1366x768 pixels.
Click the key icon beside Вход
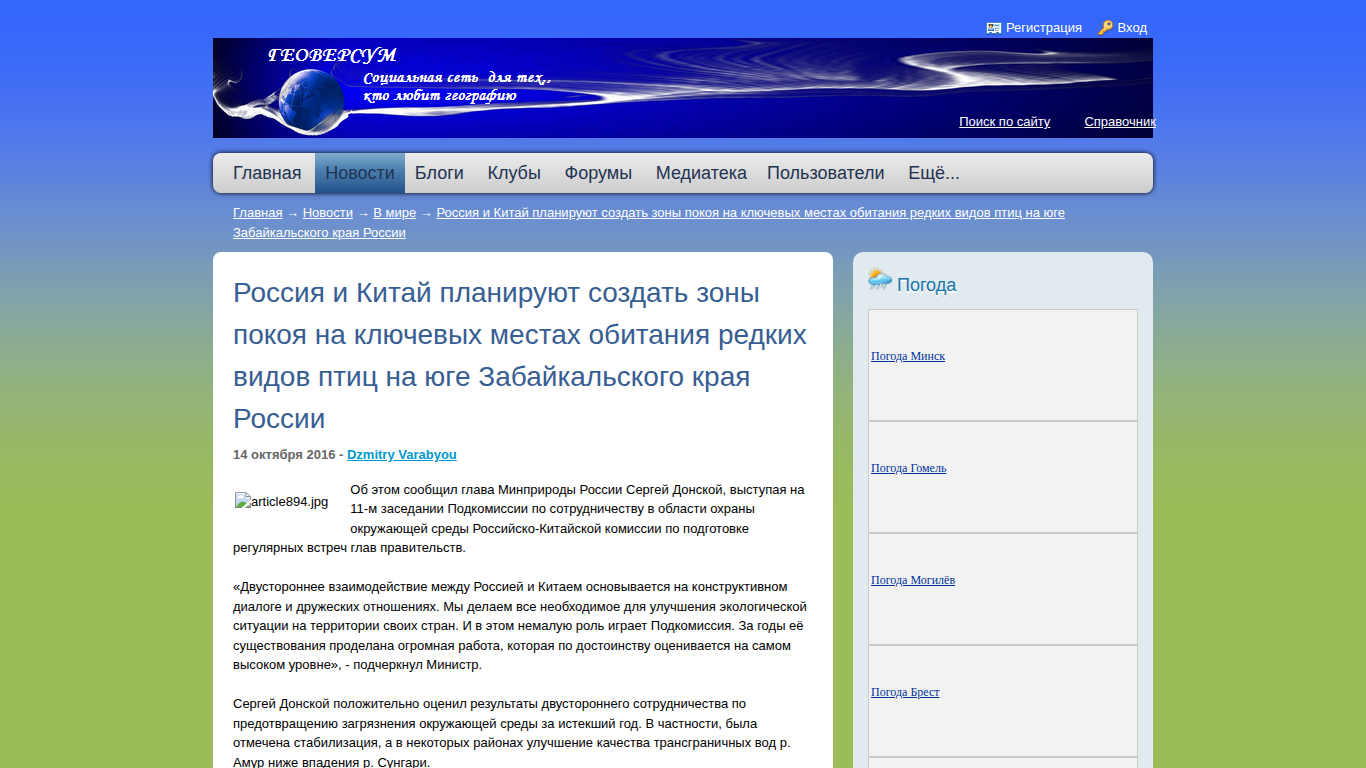click(1105, 28)
